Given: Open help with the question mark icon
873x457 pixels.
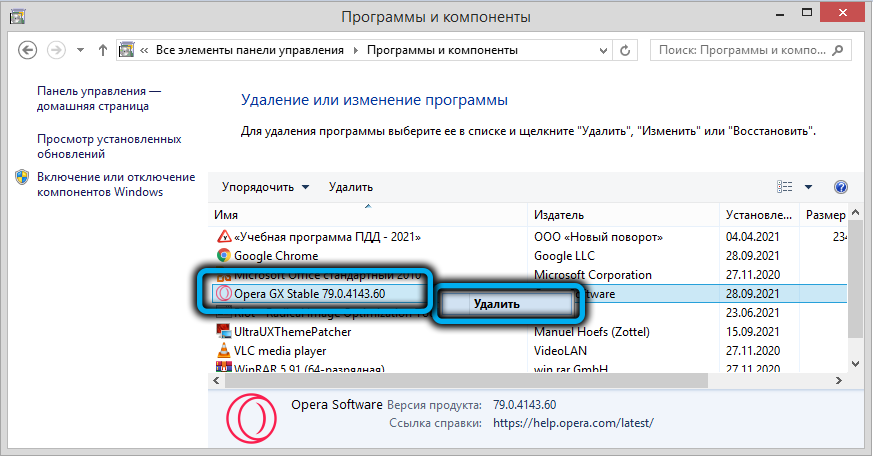Looking at the screenshot, I should point(840,187).
